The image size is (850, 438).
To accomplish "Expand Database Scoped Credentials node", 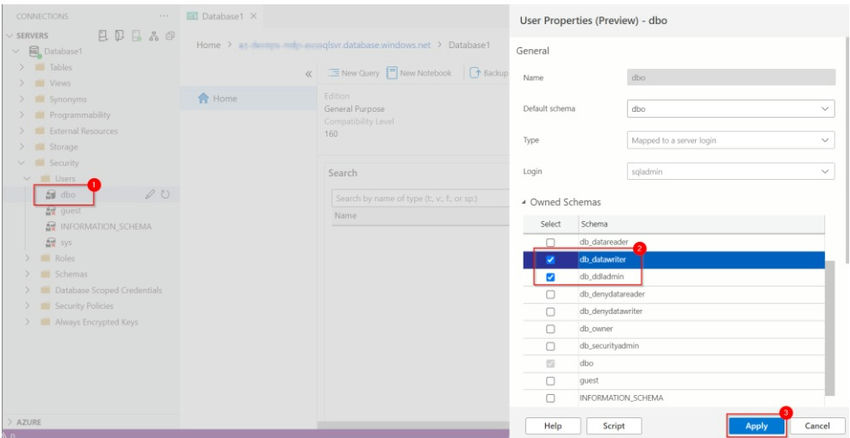I will click(x=28, y=290).
